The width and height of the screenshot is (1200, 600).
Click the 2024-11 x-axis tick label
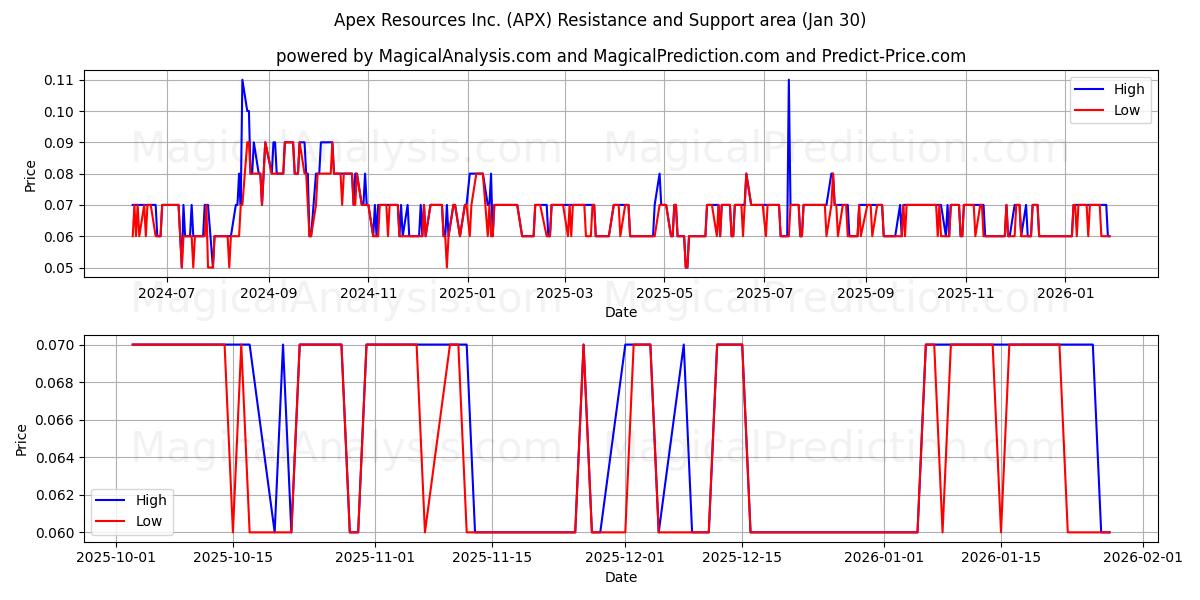coord(368,294)
